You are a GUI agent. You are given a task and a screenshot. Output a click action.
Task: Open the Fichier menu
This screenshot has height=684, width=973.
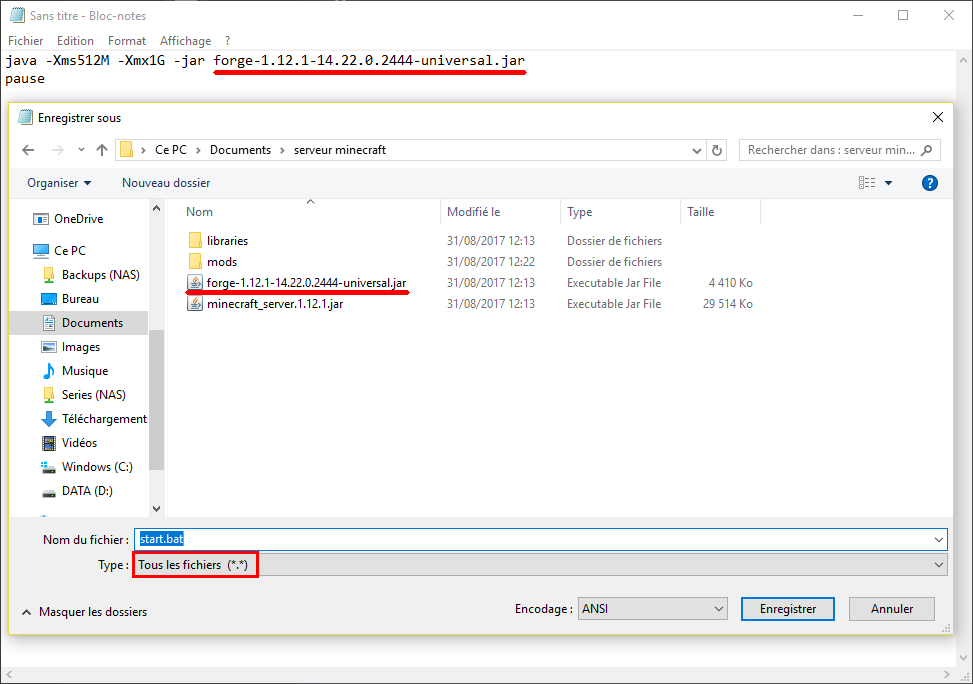(x=26, y=41)
